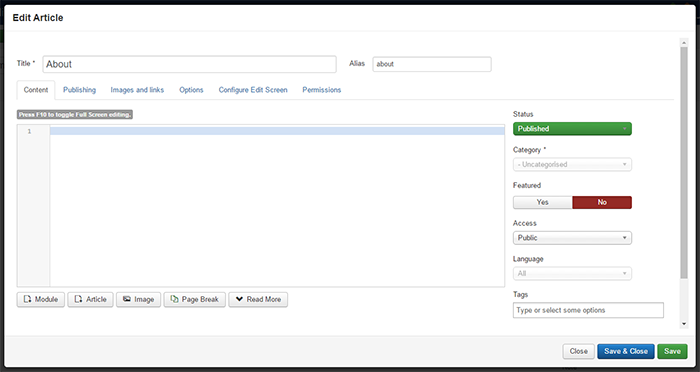The height and width of the screenshot is (372, 700).
Task: Open the Options tab
Action: pos(191,90)
